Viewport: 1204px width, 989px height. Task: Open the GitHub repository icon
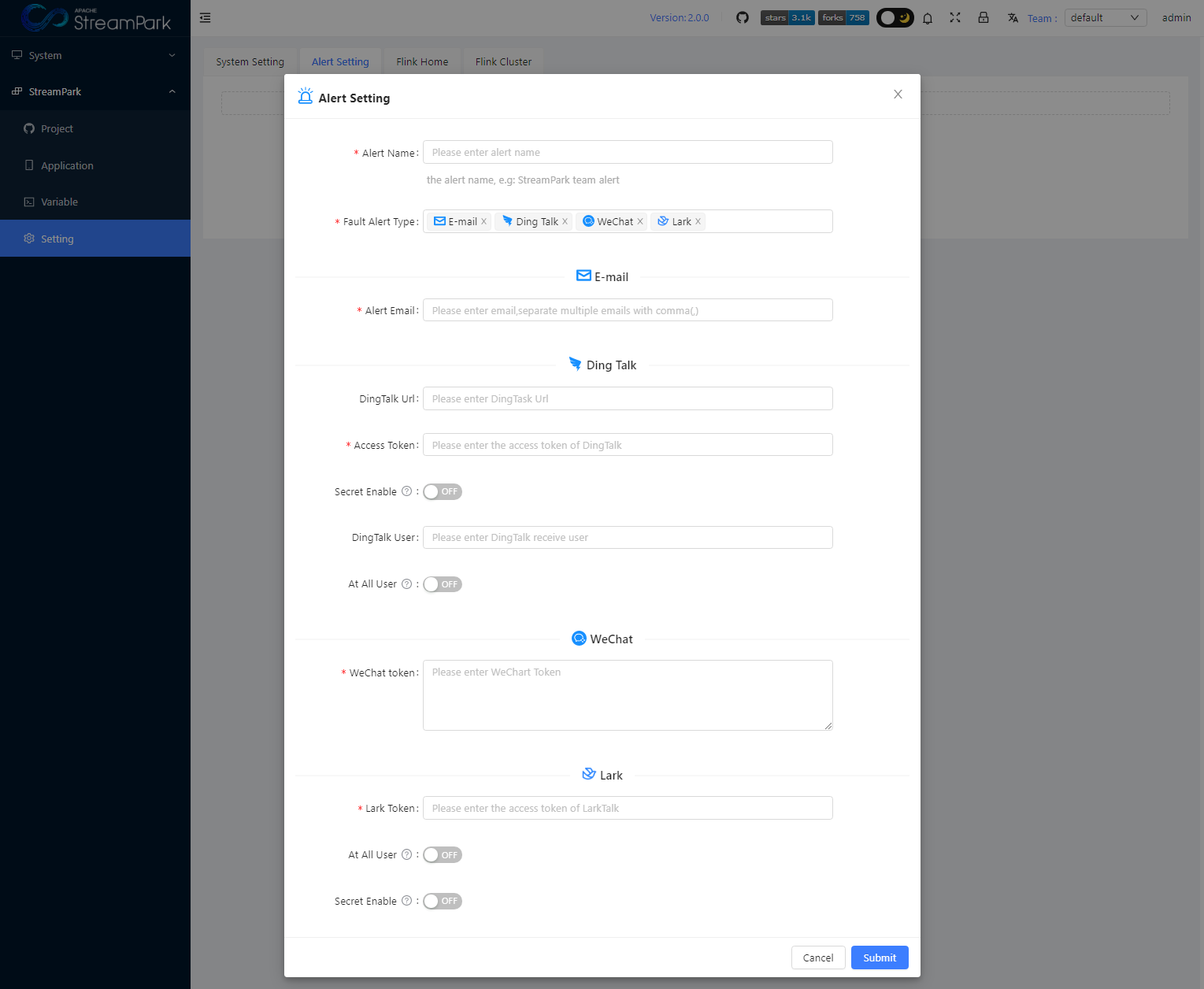point(742,17)
